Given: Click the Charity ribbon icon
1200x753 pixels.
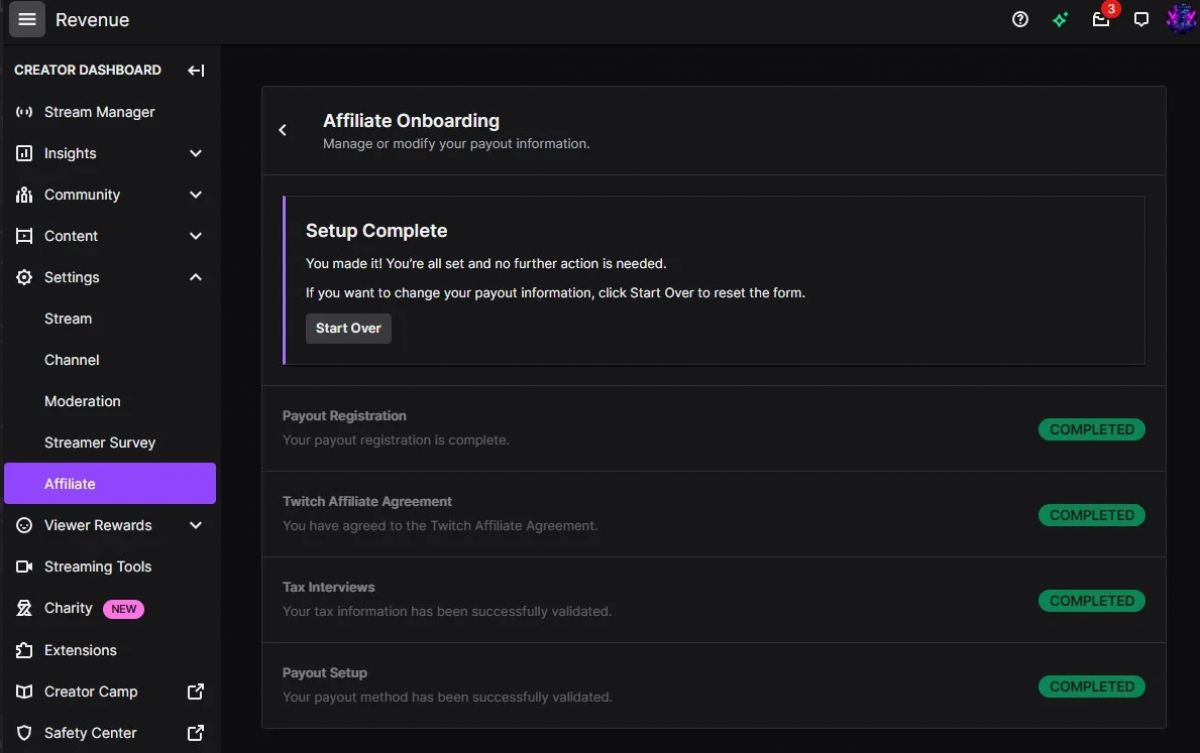Looking at the screenshot, I should click(x=24, y=608).
